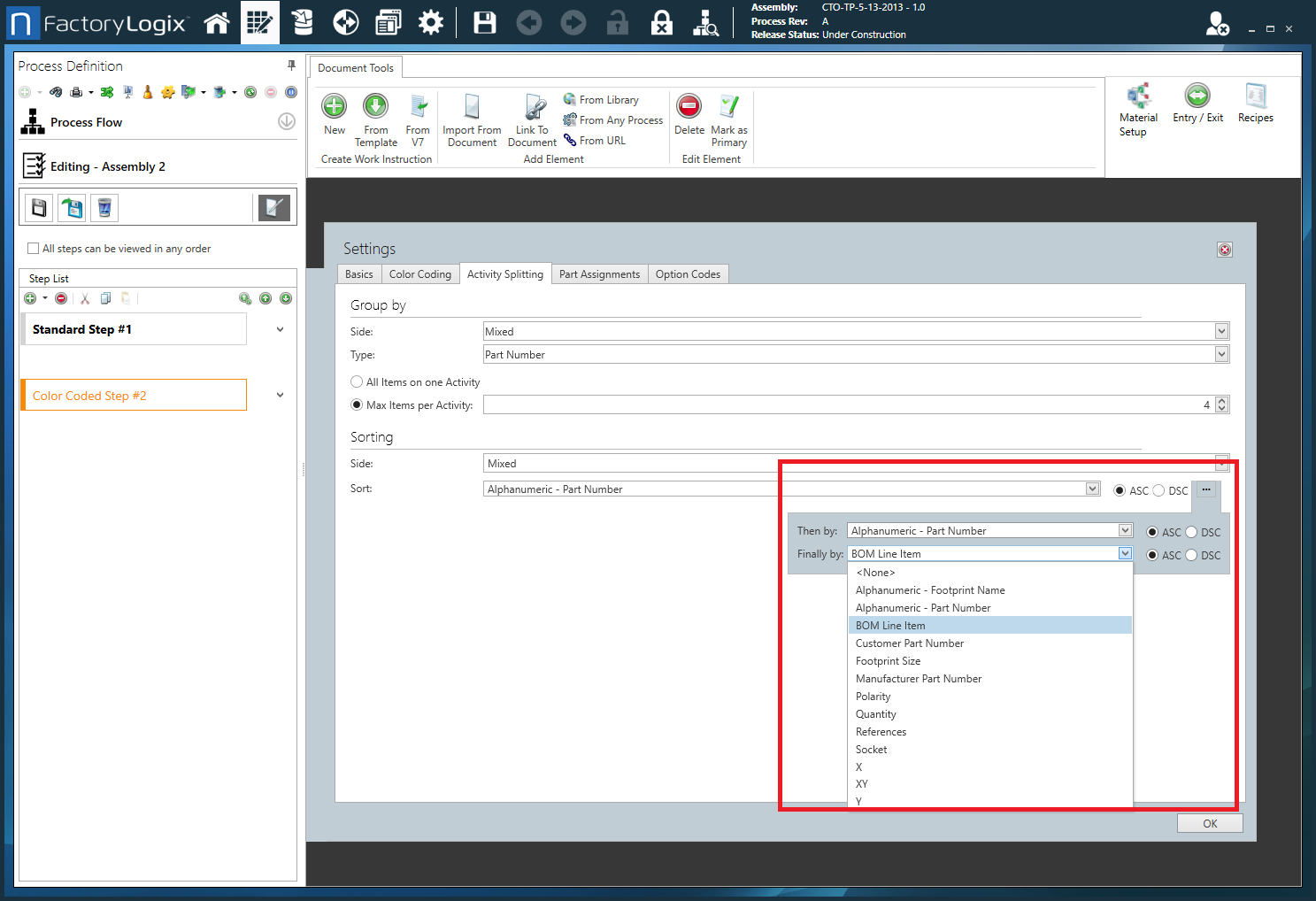This screenshot has height=901, width=1316.
Task: Choose Footprint Size from dropdown list
Action: (x=888, y=661)
